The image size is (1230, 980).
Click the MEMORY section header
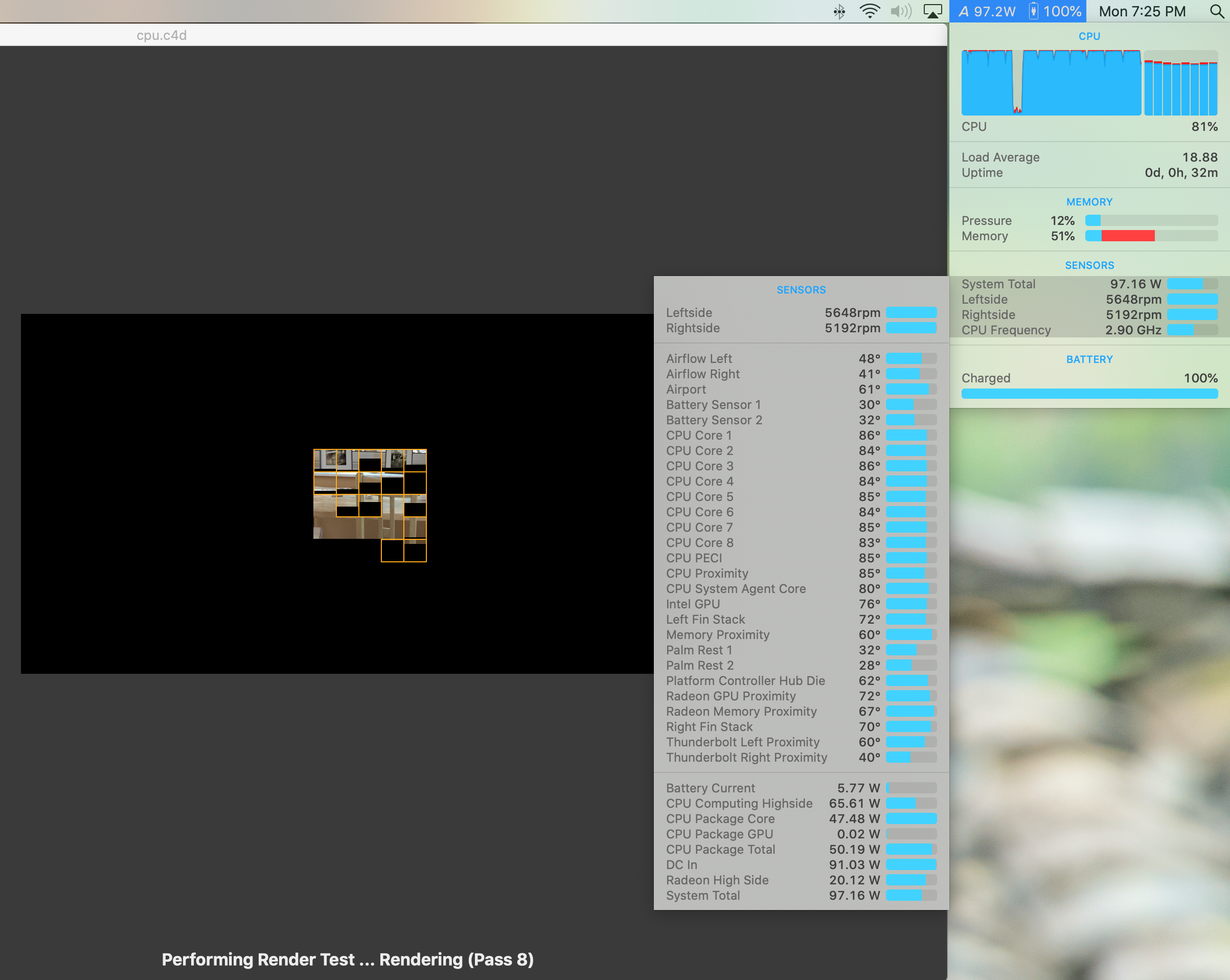pos(1088,202)
